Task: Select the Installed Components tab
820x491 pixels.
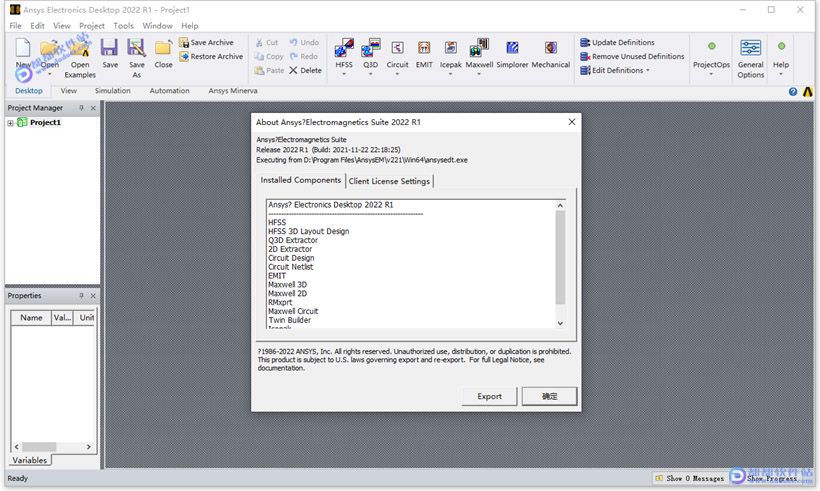Action: (301, 180)
